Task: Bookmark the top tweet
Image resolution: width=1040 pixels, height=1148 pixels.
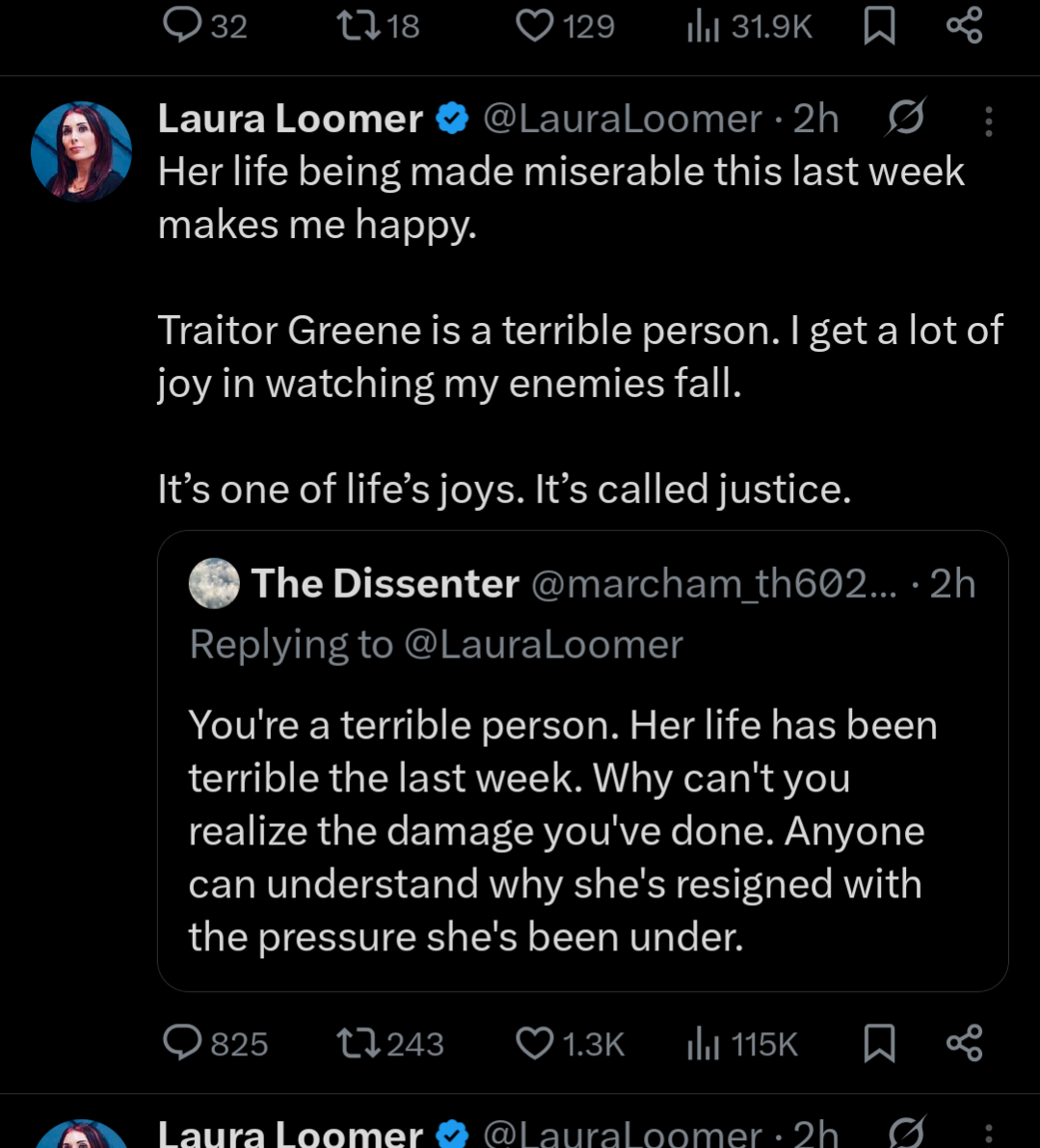Action: [879, 25]
